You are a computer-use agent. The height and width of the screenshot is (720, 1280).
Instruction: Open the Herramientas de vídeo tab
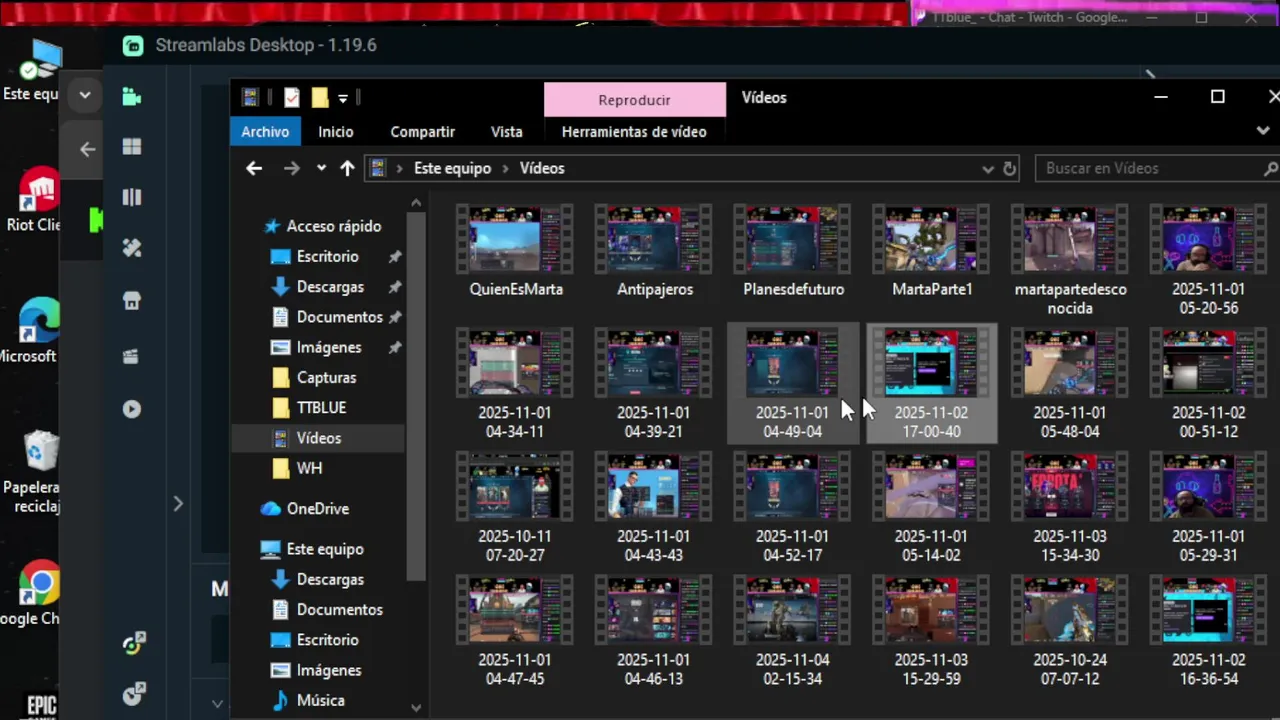tap(634, 131)
